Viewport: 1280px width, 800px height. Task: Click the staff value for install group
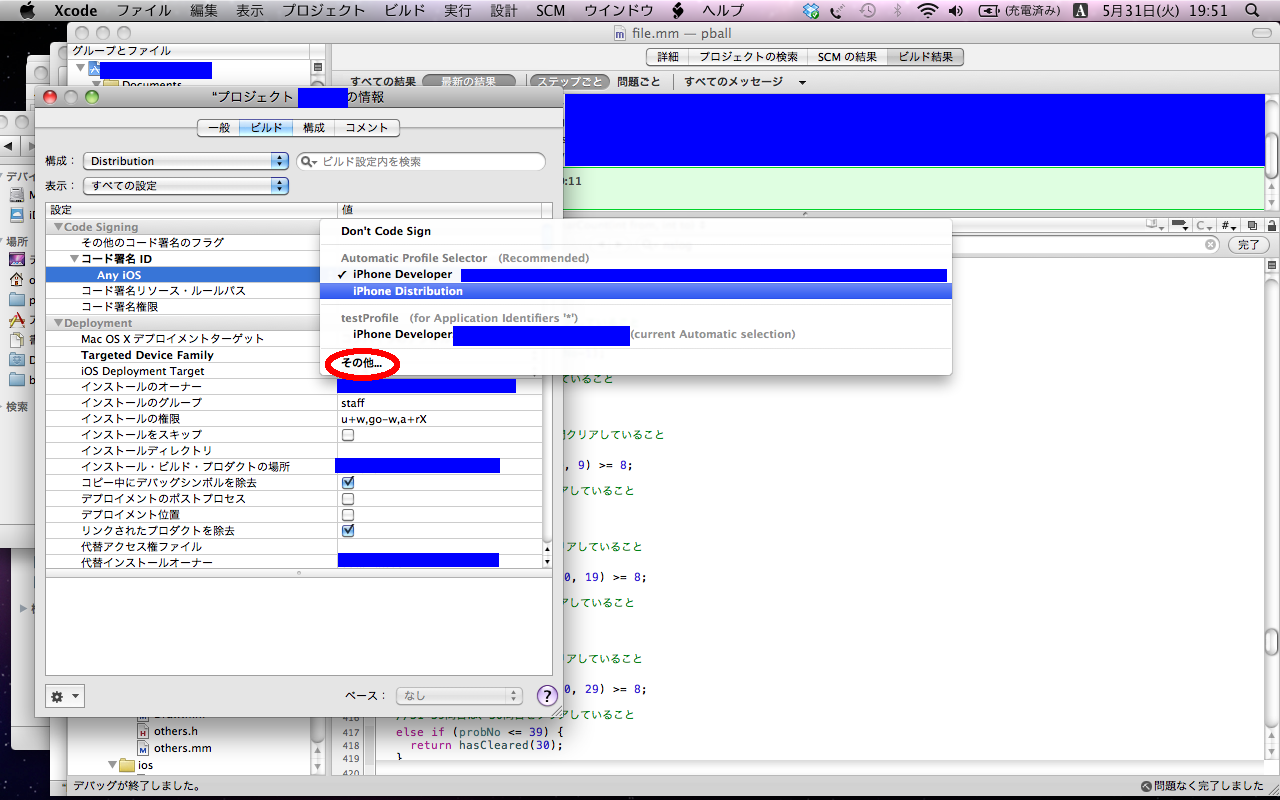353,403
